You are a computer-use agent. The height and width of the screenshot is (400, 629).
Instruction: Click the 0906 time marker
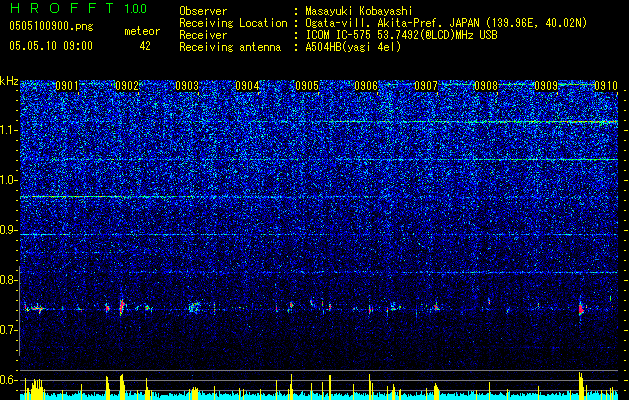point(366,86)
